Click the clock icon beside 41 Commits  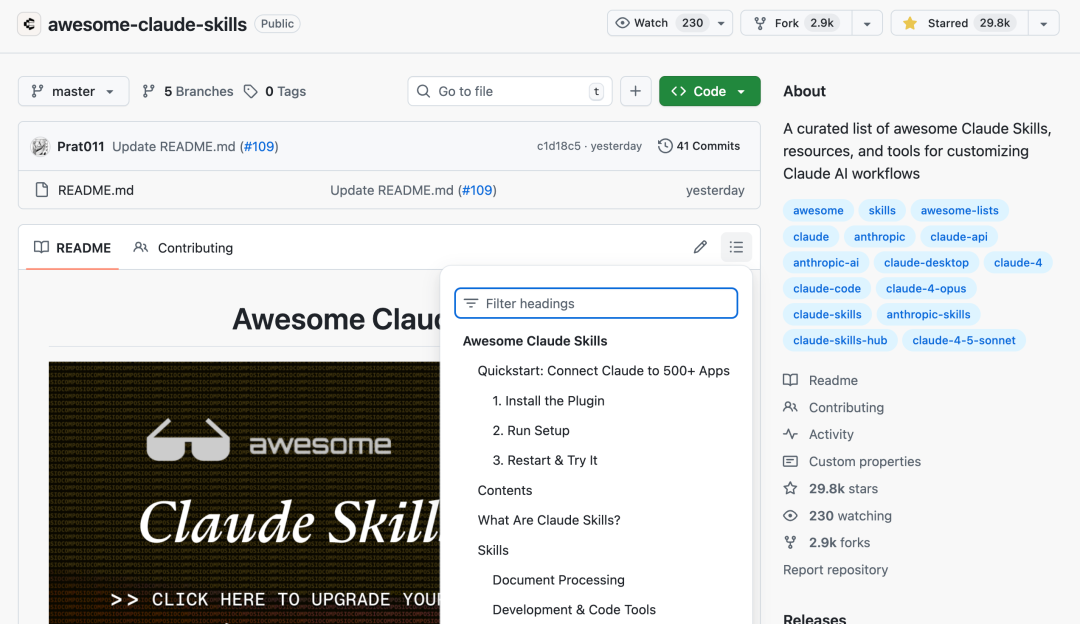pos(665,145)
